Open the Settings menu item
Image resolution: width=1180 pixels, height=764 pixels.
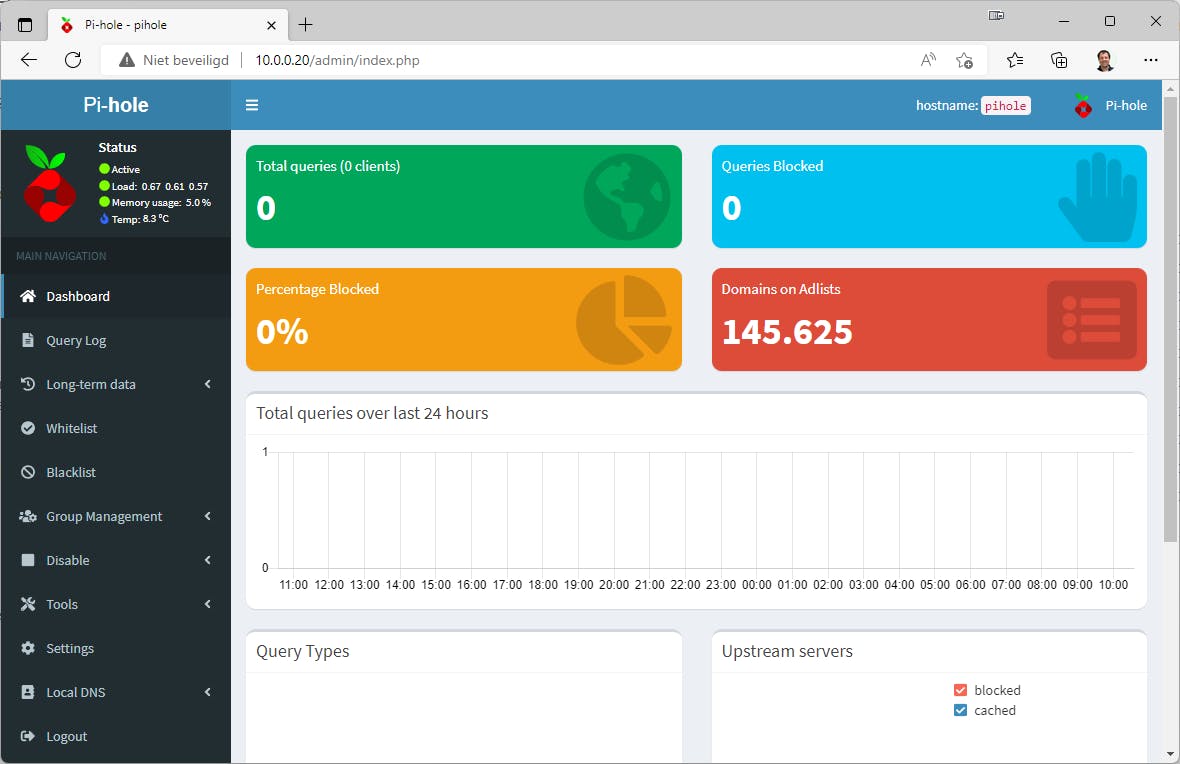[117, 648]
